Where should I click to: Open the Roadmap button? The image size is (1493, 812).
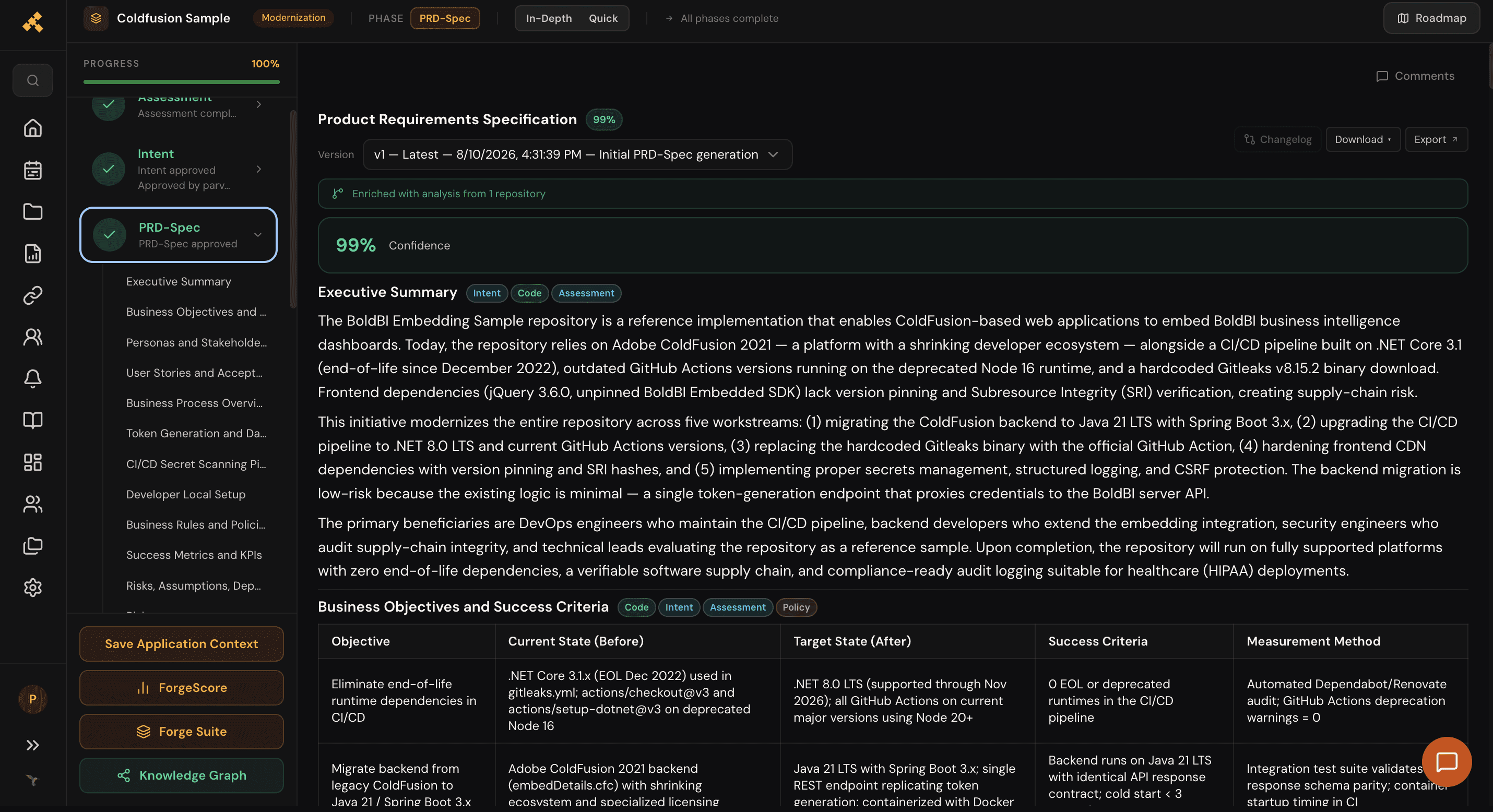coord(1431,18)
